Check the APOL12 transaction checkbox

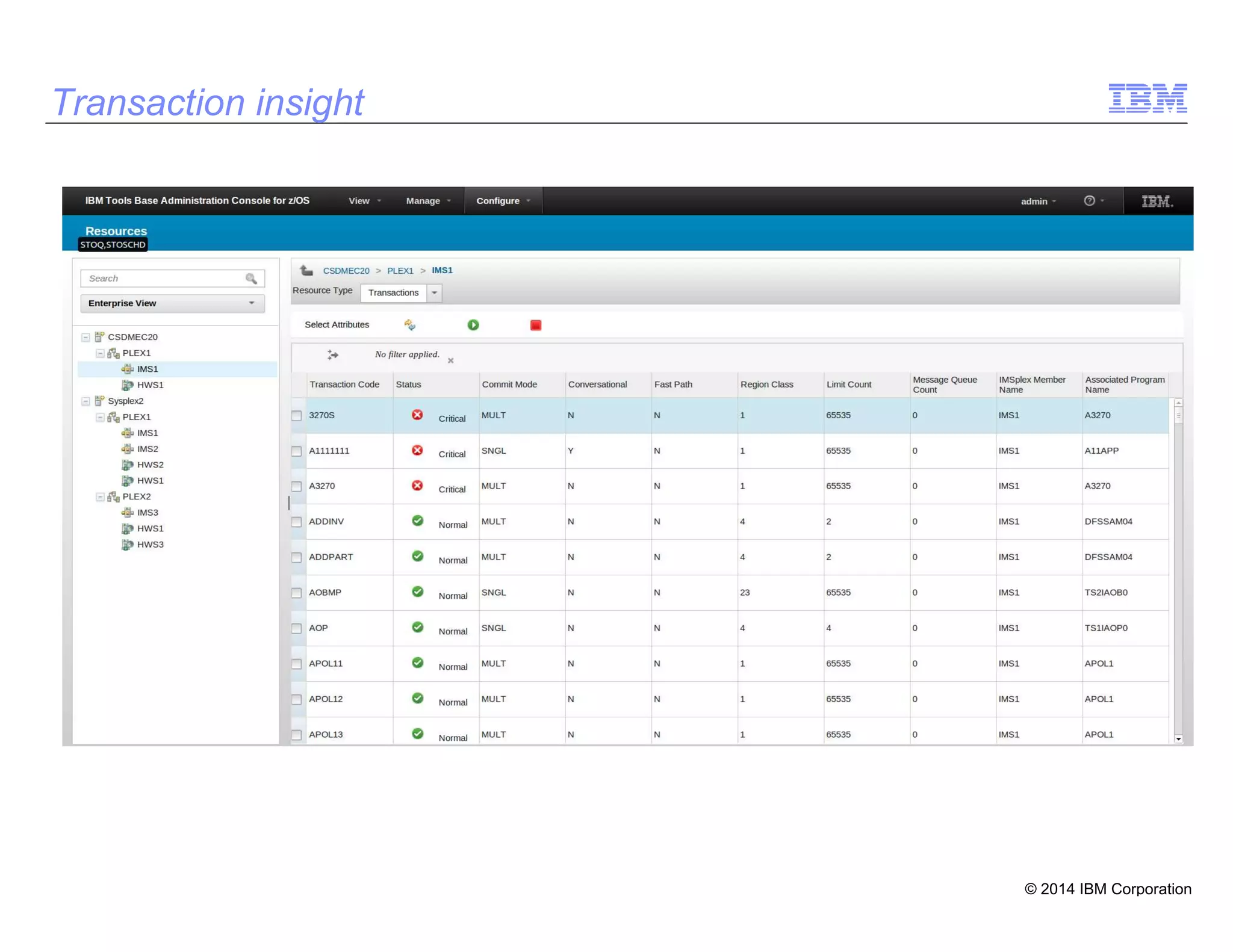296,699
